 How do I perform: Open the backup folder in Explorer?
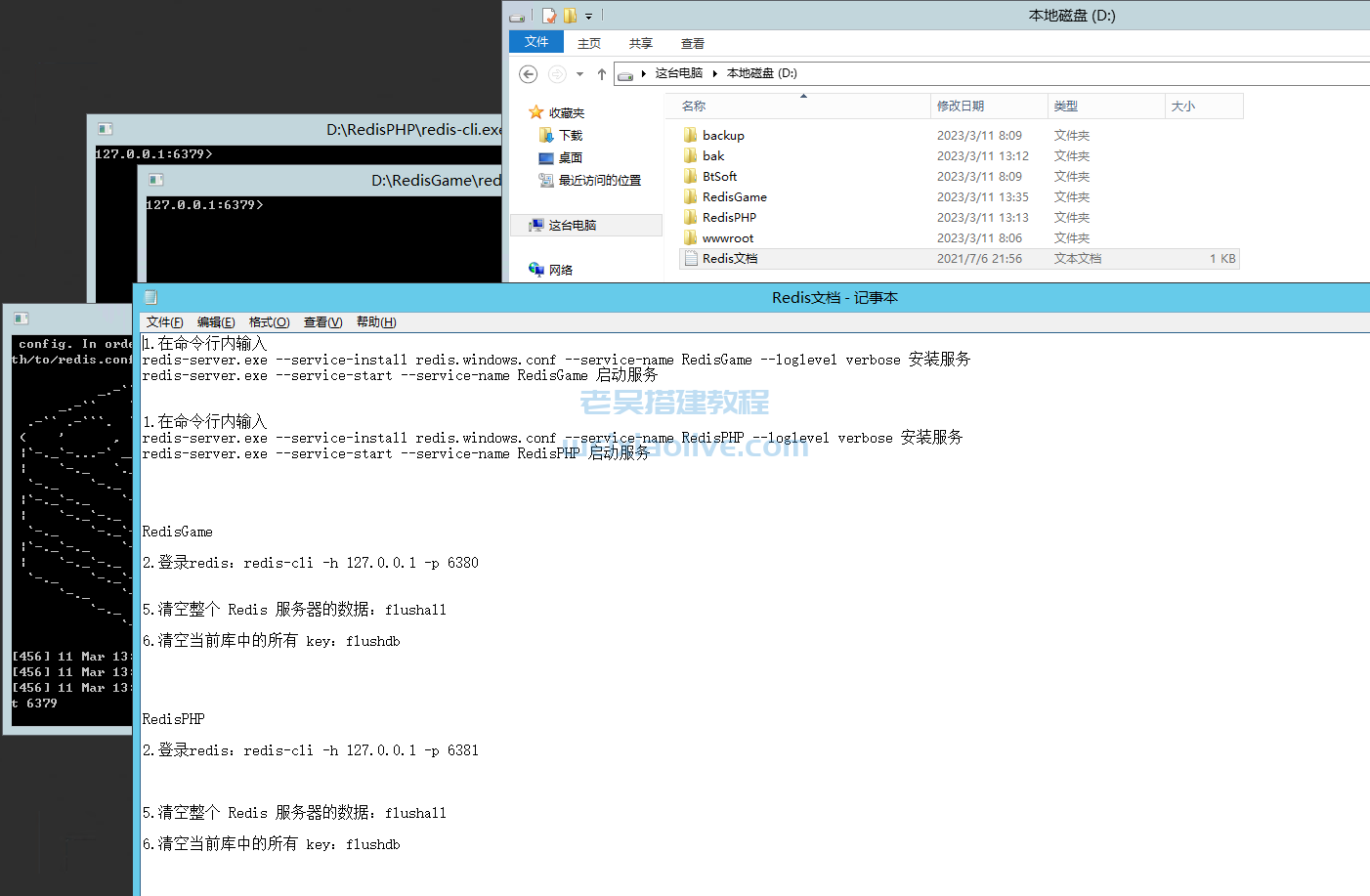pos(723,135)
